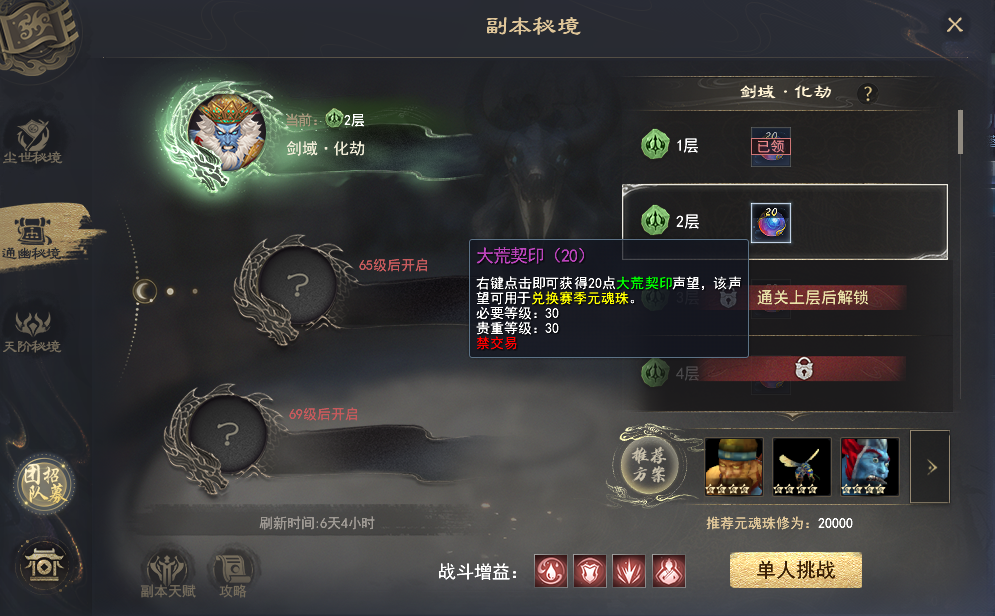Click the bee pet recommended thumbnail
The image size is (995, 616).
click(801, 467)
